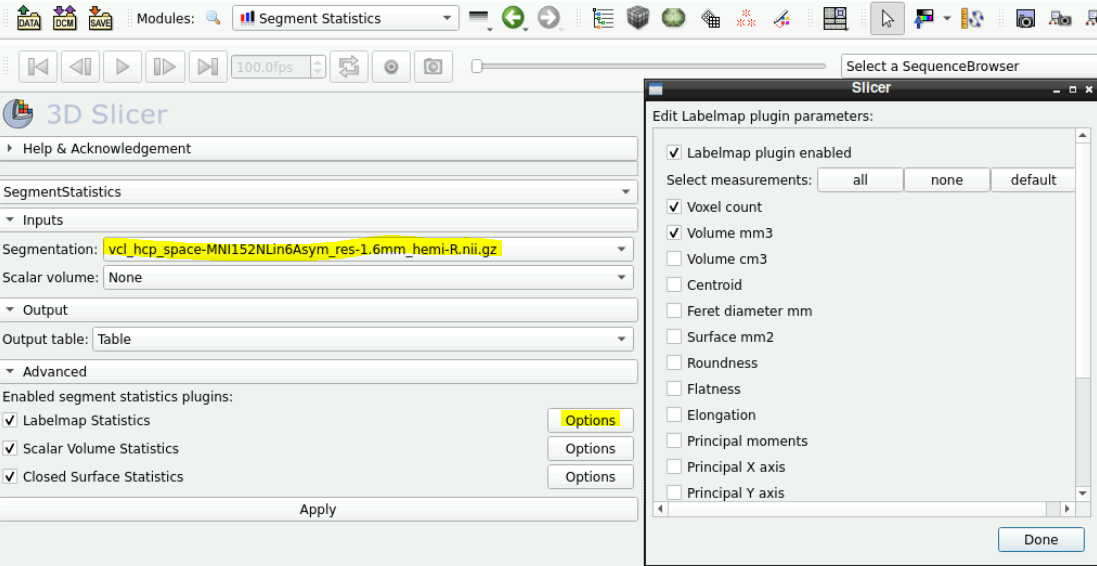Click the SAVE icon in toolbar
Image resolution: width=1097 pixels, height=566 pixels.
click(x=101, y=18)
